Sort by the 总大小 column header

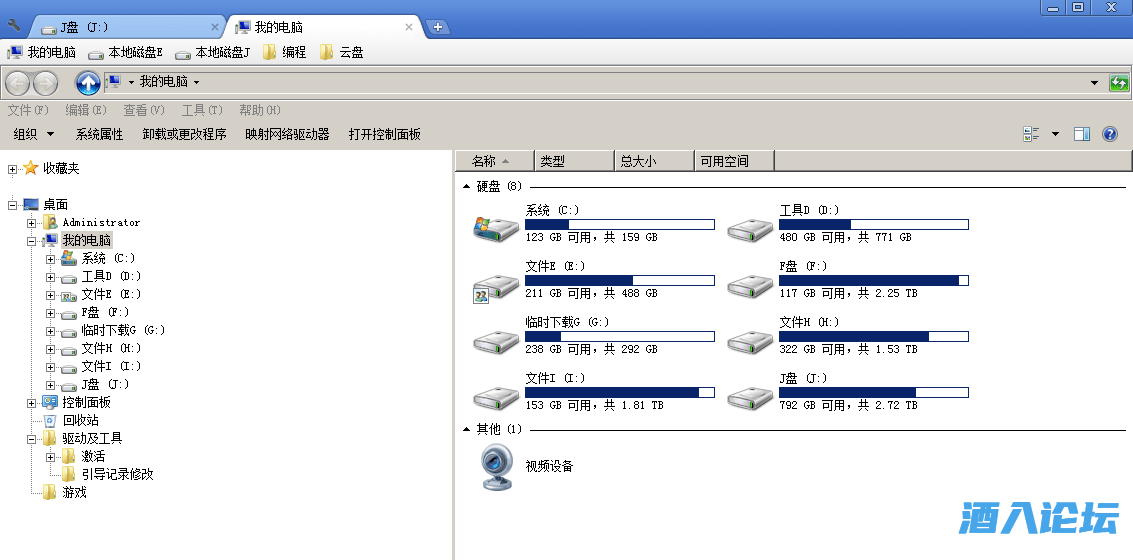point(653,161)
